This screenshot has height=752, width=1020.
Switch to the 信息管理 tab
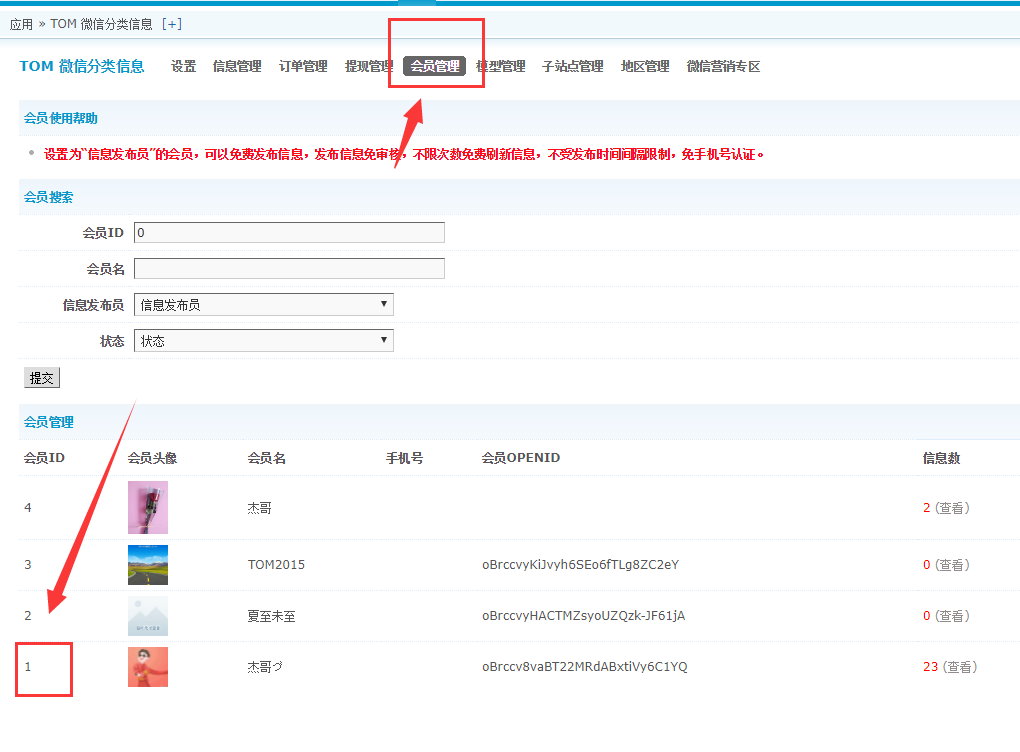pos(237,67)
